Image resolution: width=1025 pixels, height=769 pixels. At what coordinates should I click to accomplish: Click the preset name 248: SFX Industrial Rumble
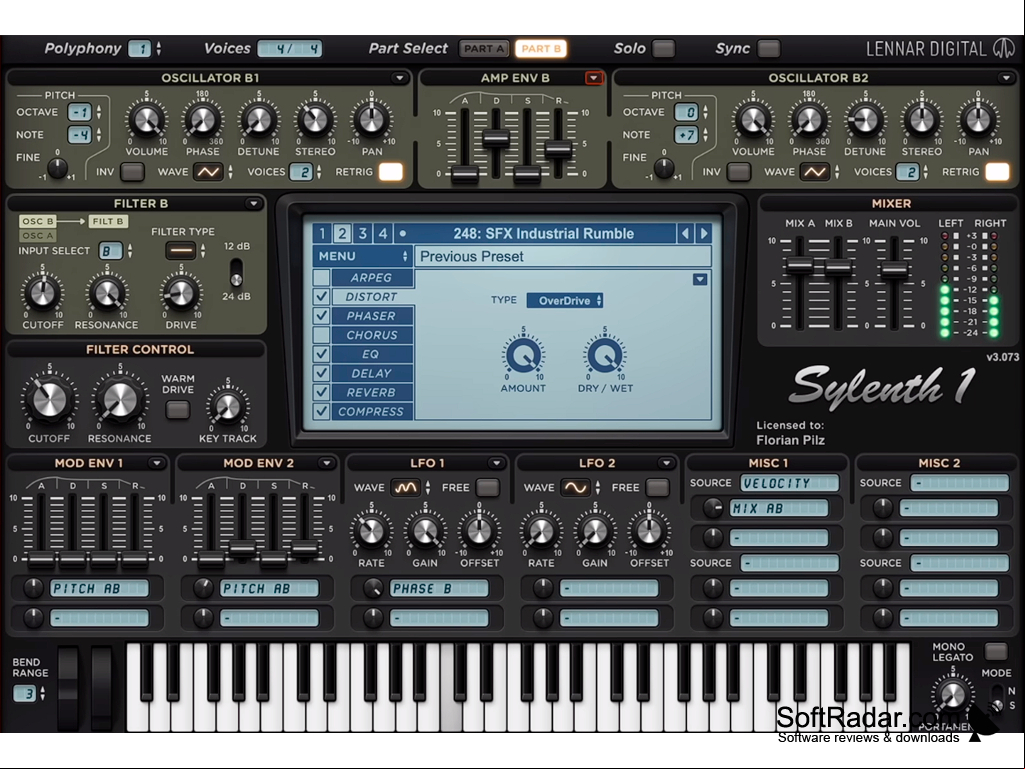tap(544, 233)
